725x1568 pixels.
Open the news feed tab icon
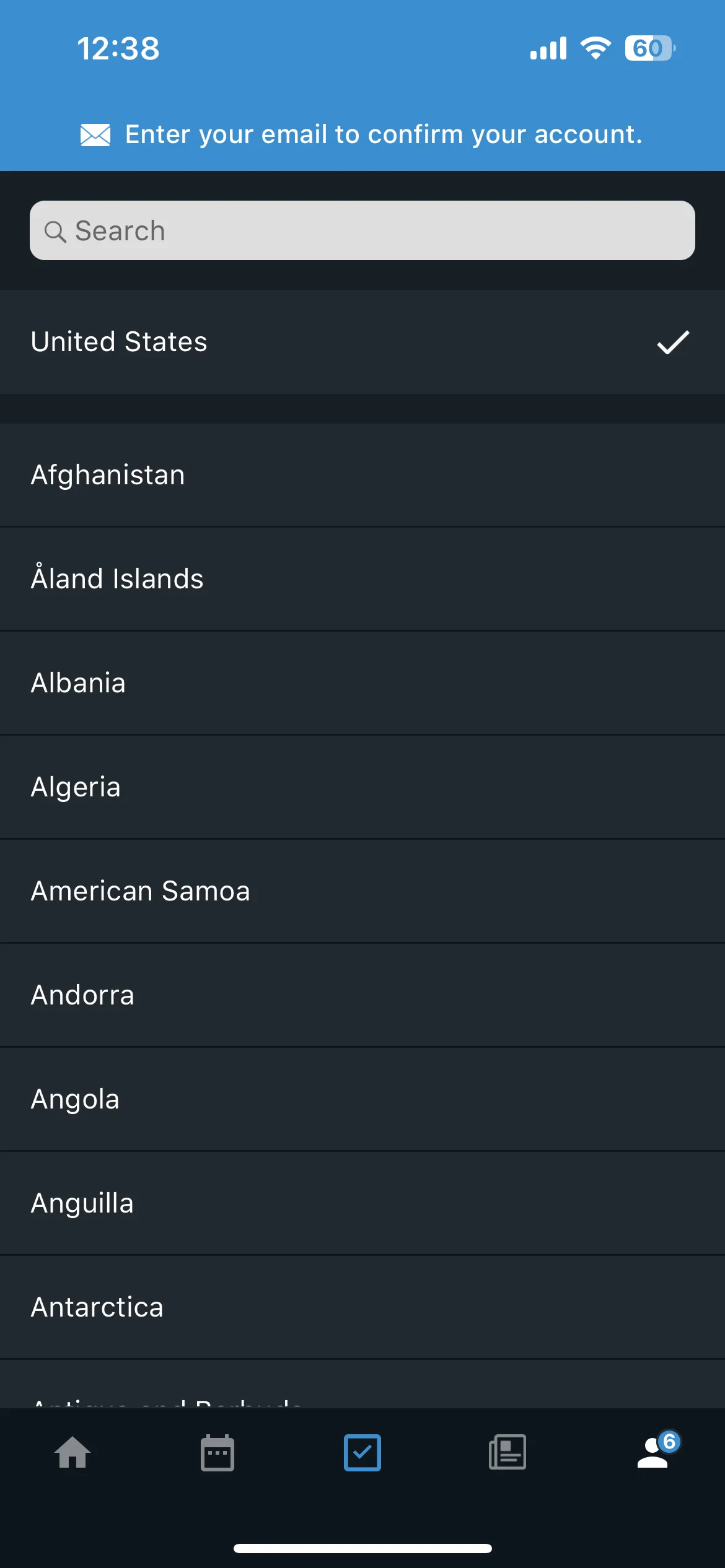click(x=507, y=1452)
